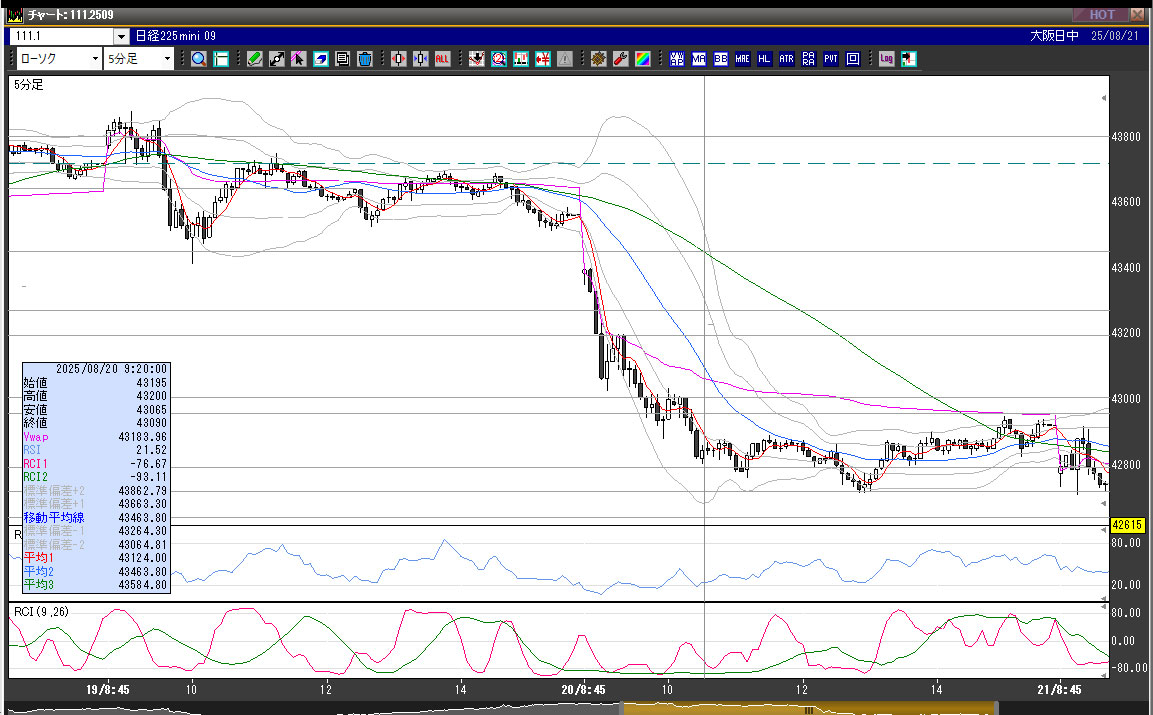
Task: Select the pointer selection tool
Action: tap(299, 59)
